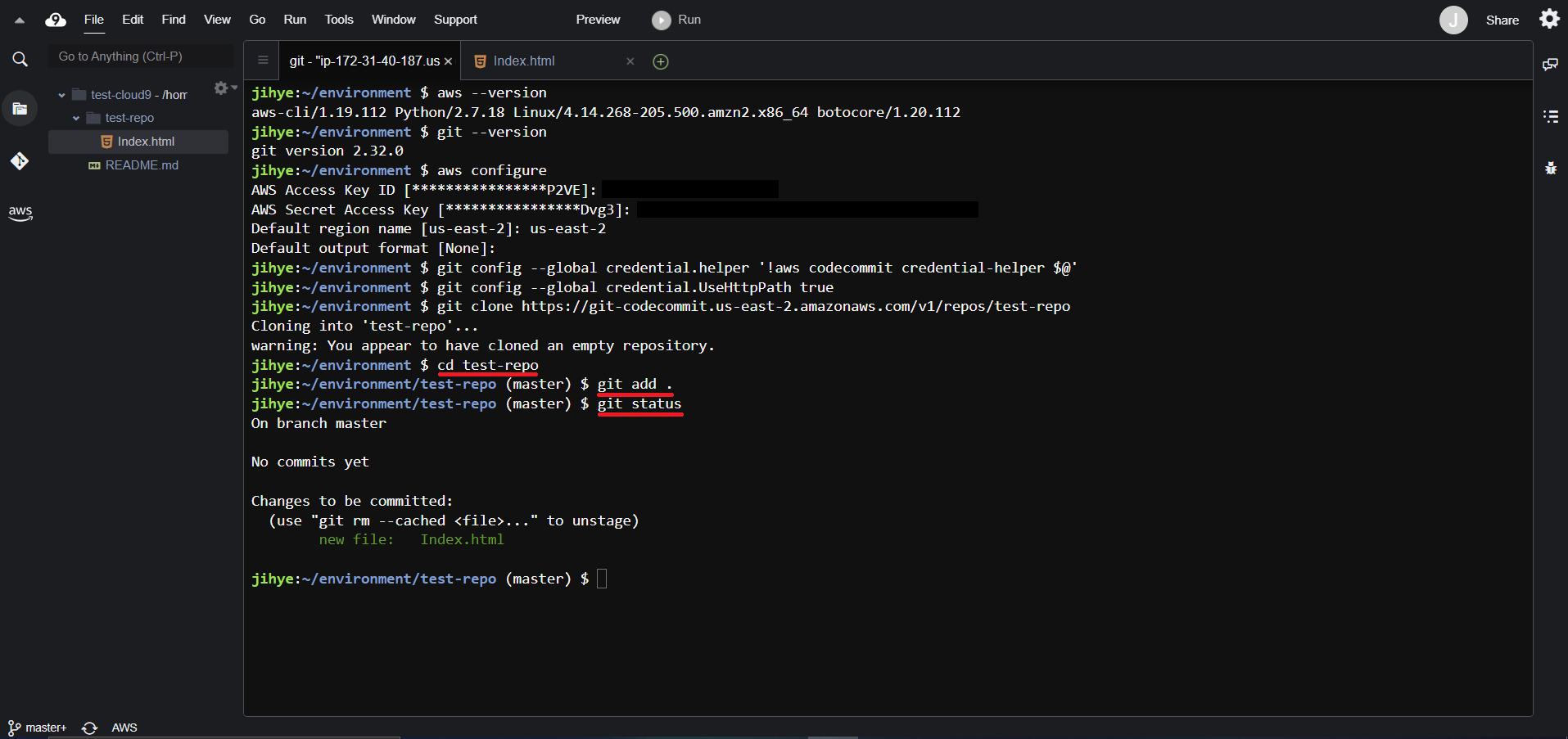Click the user avatar J
Image resolution: width=1568 pixels, height=739 pixels.
(x=1453, y=20)
